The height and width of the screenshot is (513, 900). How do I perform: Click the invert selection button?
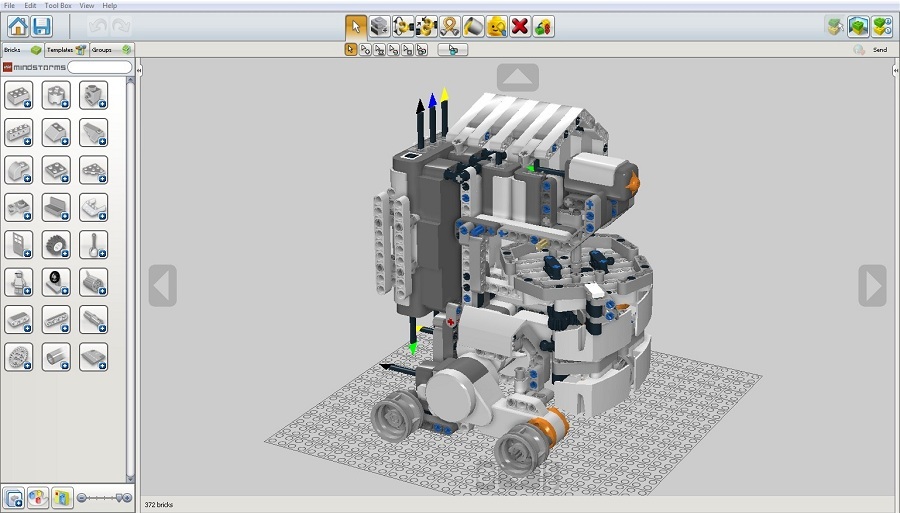click(x=453, y=50)
